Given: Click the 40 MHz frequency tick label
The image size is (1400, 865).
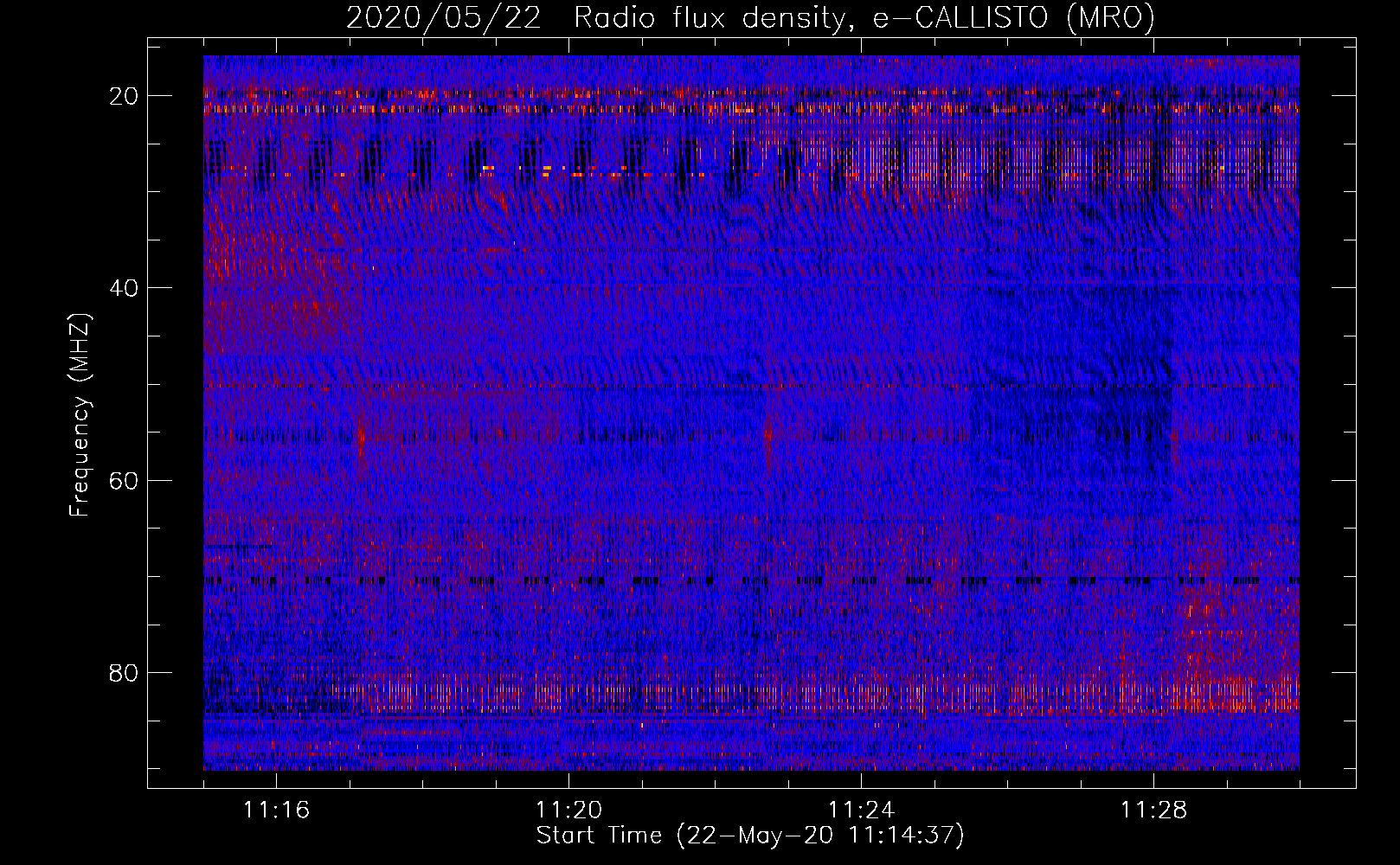Looking at the screenshot, I should click(125, 288).
